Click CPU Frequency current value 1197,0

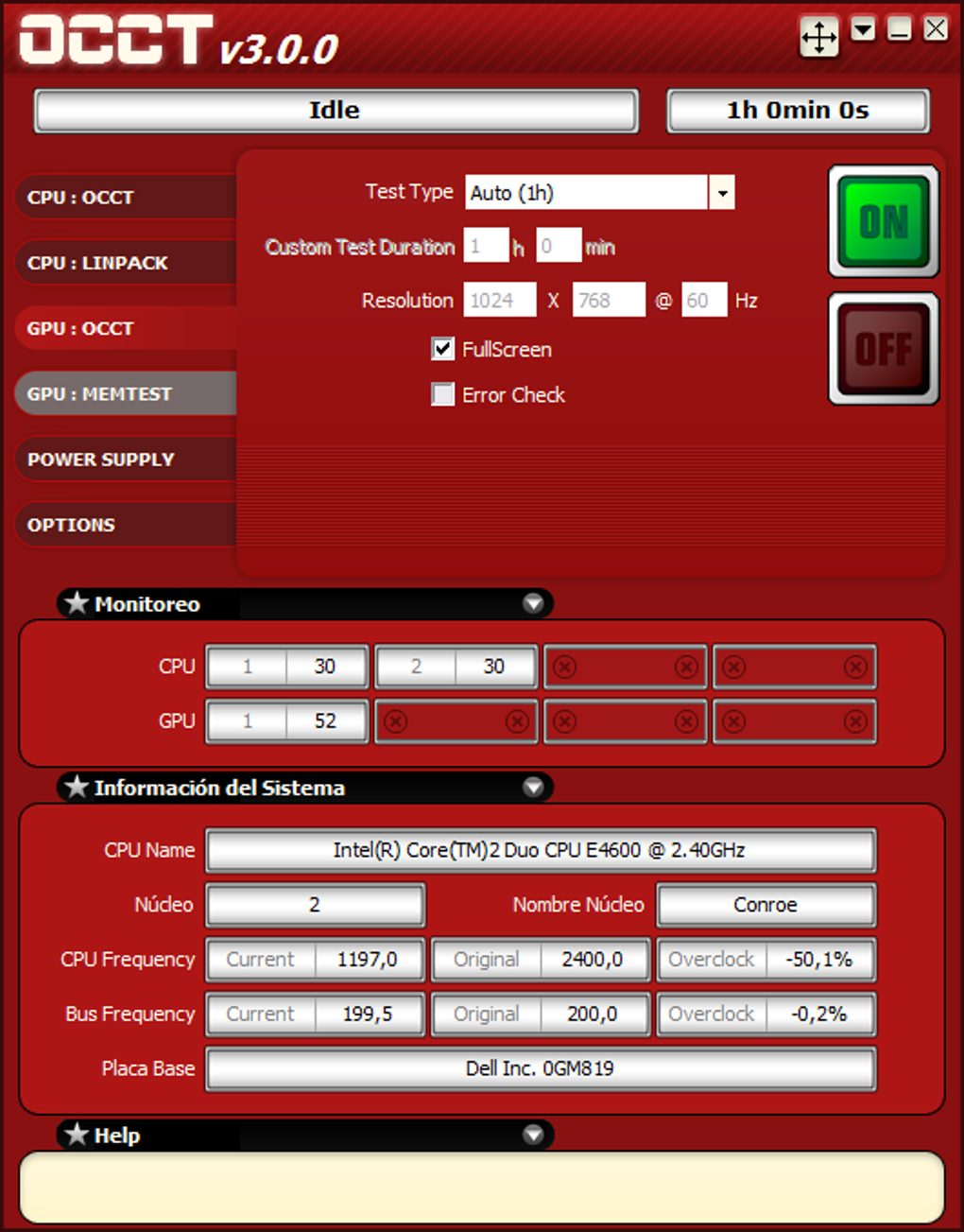[x=368, y=960]
